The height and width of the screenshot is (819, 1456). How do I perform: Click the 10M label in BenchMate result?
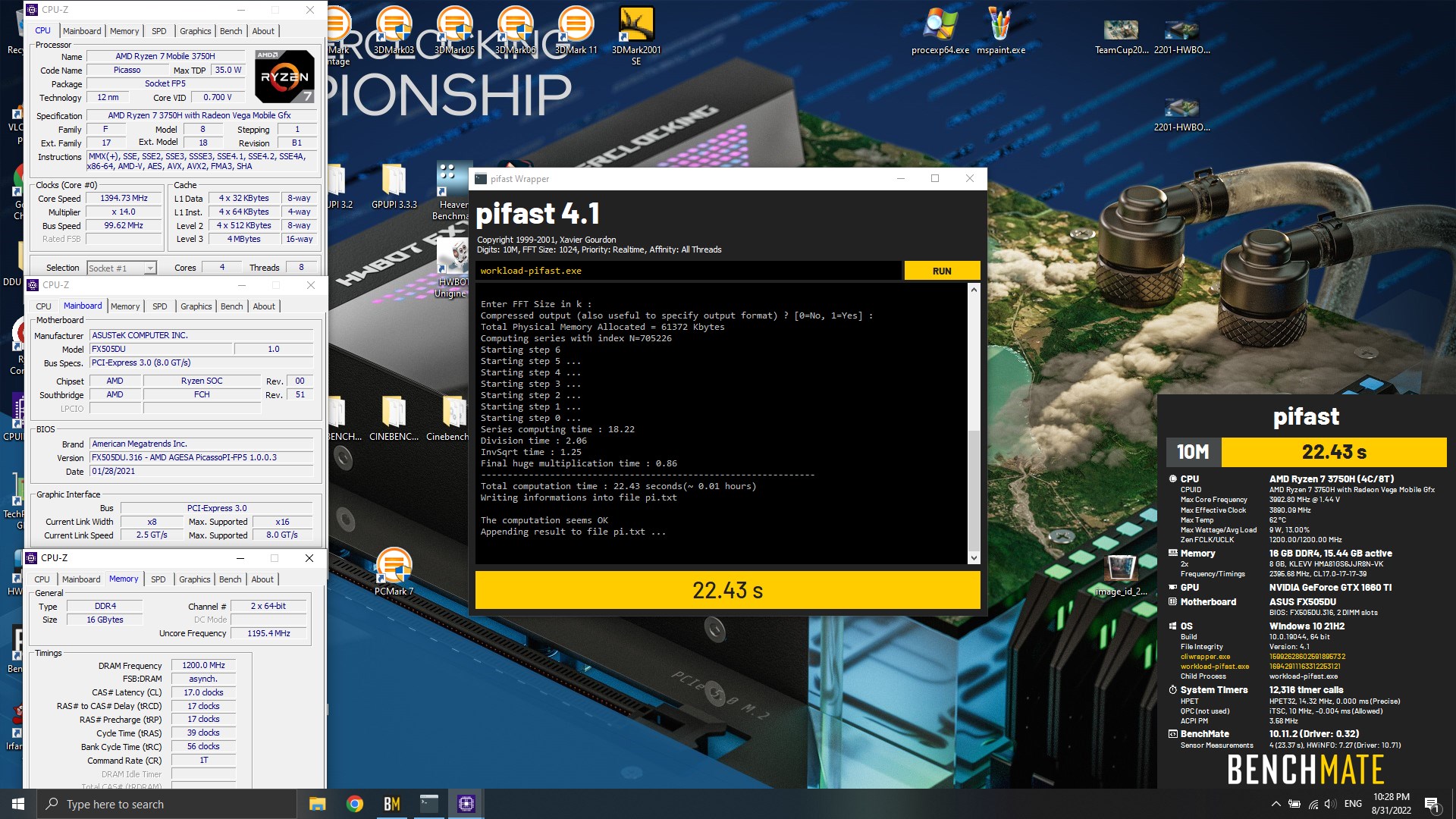click(x=1193, y=452)
